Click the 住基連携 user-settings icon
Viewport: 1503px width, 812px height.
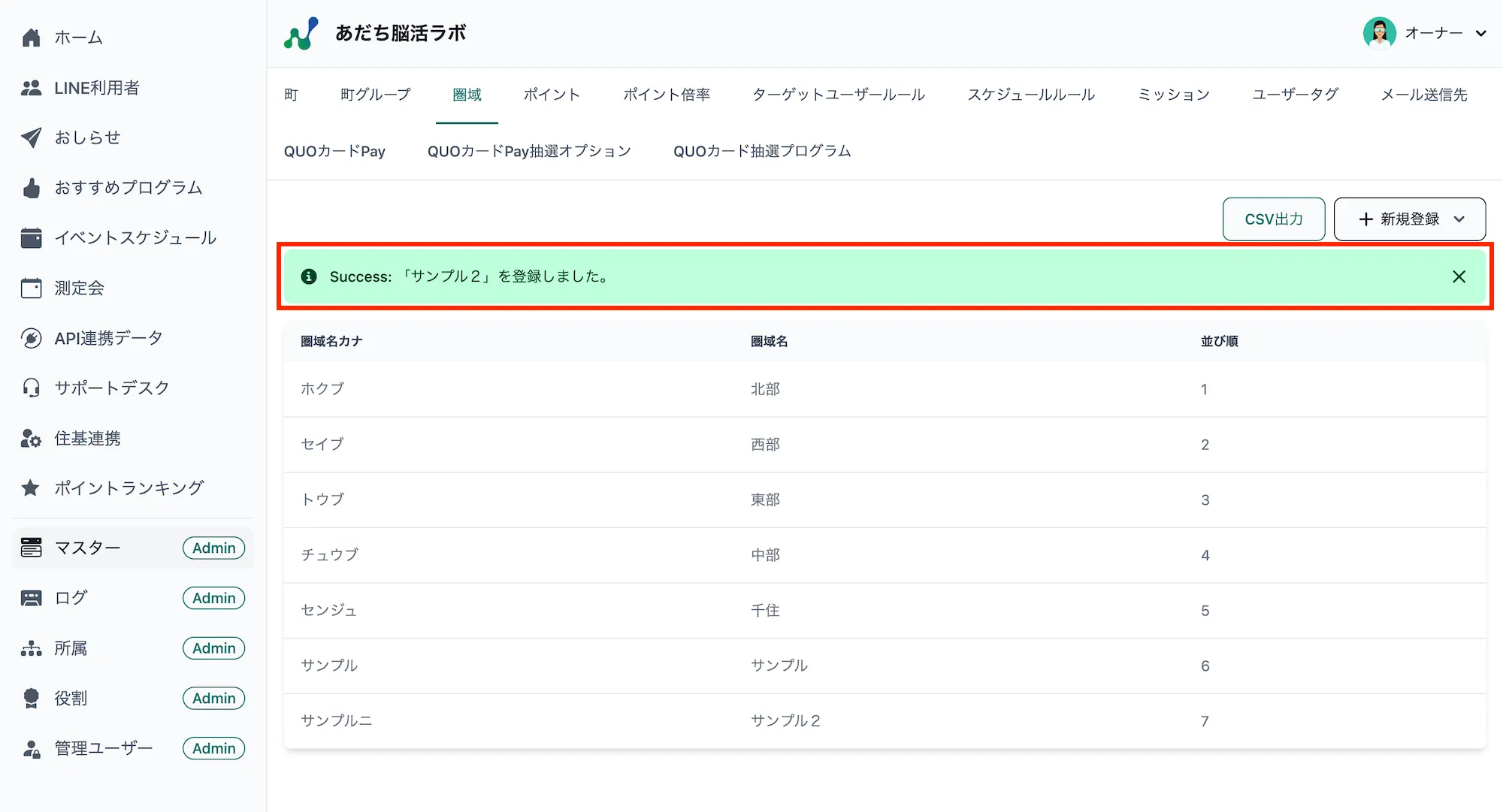pyautogui.click(x=31, y=438)
